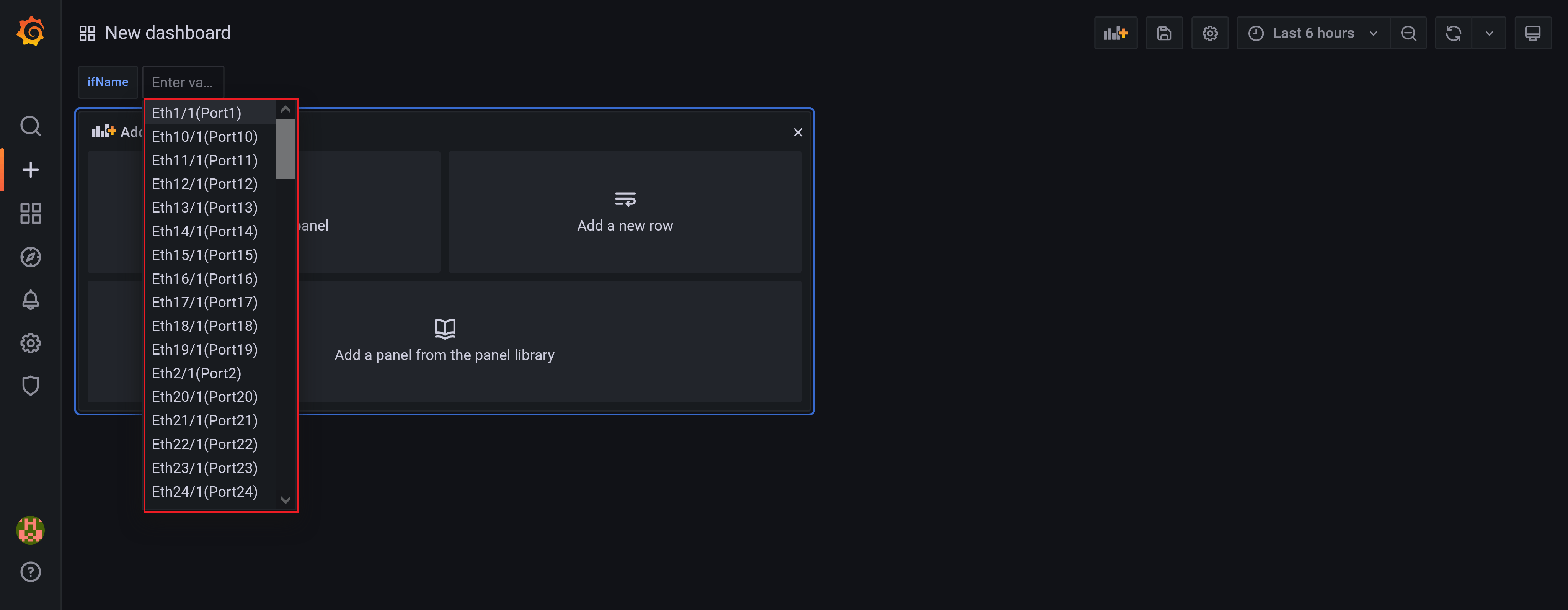Select Eth10/1(Port10) interface
Image resolution: width=1568 pixels, height=610 pixels.
click(204, 136)
